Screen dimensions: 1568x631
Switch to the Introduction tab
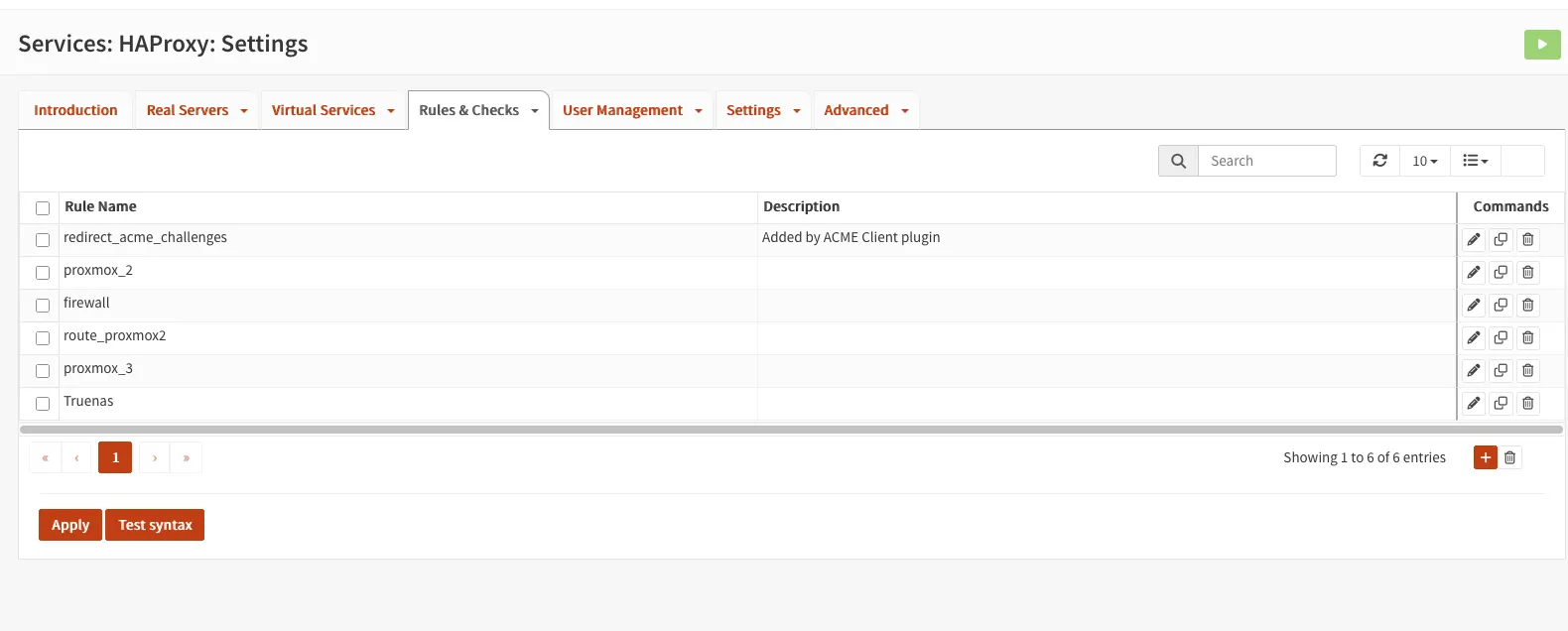pos(75,110)
